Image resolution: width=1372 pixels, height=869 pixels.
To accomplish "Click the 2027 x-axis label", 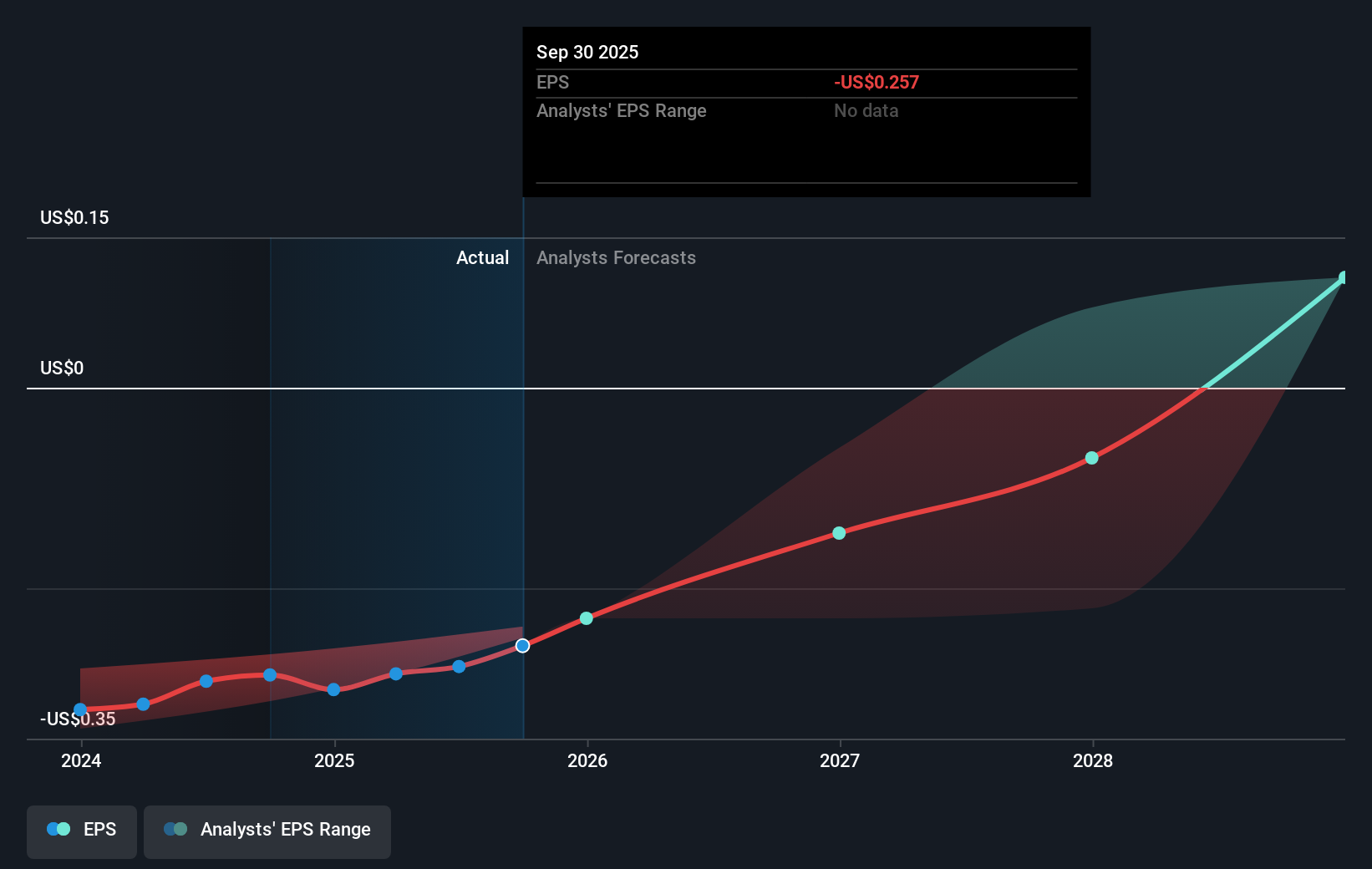I will point(840,760).
